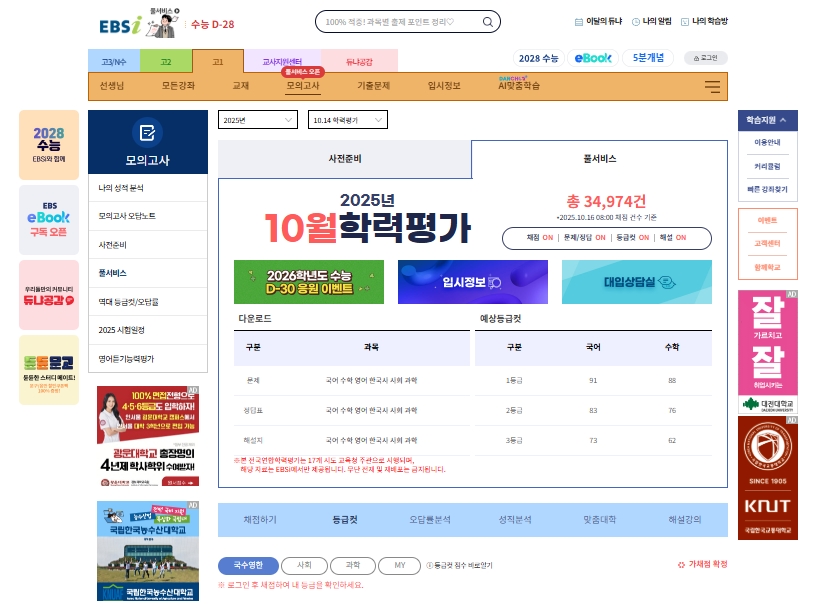The height and width of the screenshot is (610, 837).
Task: Open 선생님 in the orange menu
Action: click(112, 85)
